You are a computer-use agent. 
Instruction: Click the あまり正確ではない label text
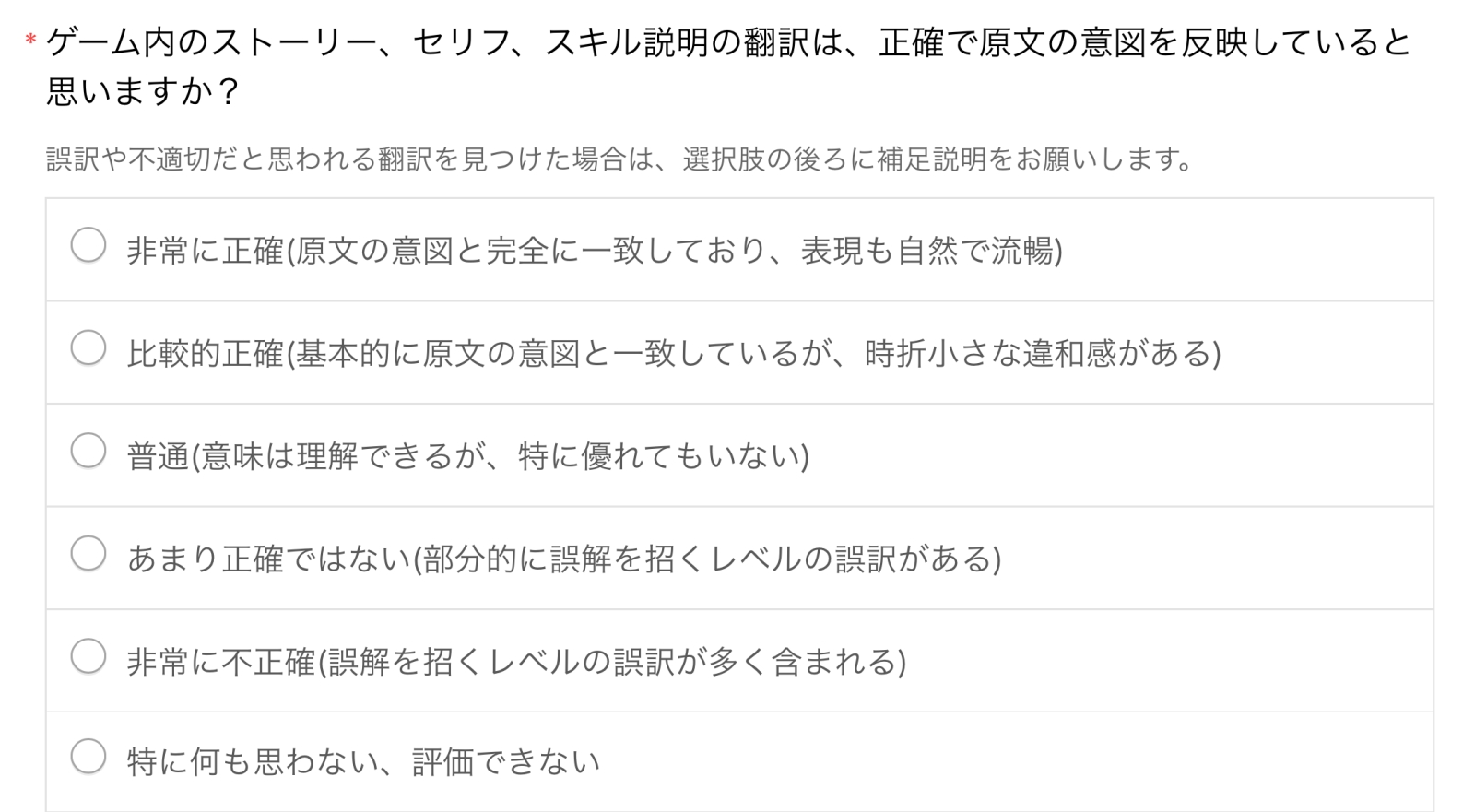click(267, 559)
